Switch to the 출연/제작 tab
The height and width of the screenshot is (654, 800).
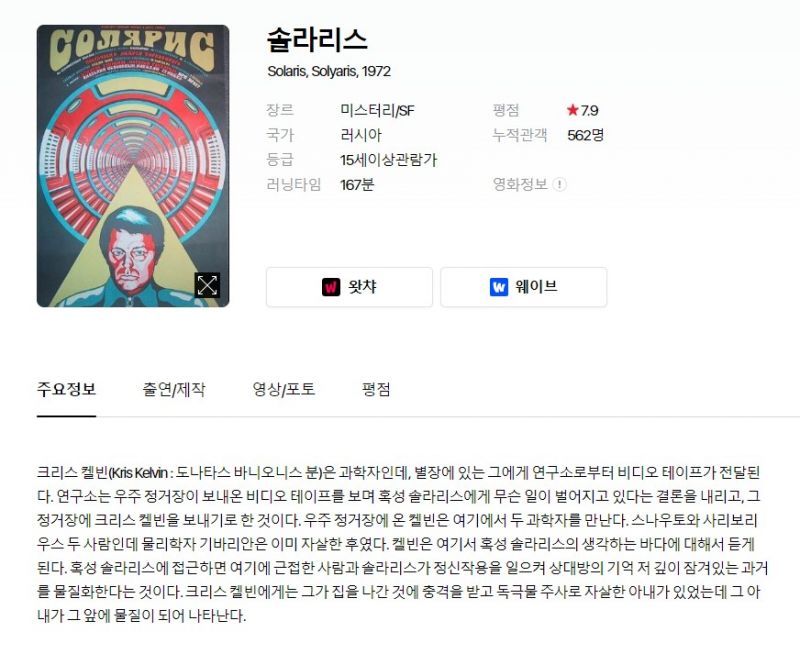point(174,390)
